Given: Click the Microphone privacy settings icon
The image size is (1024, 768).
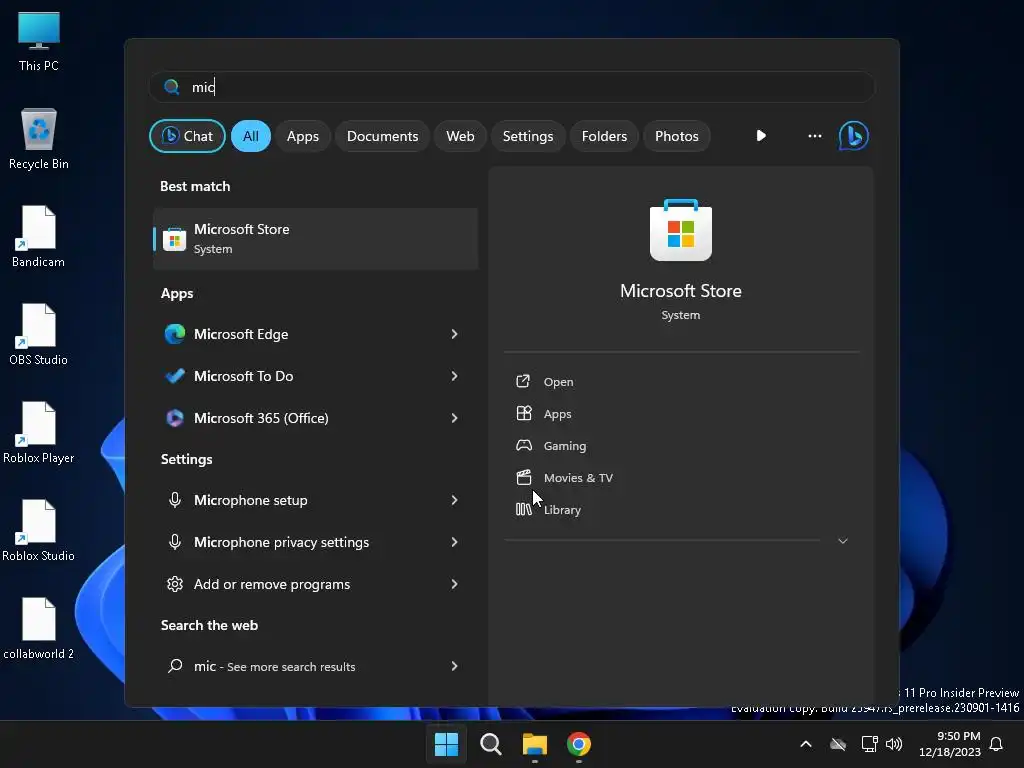Looking at the screenshot, I should 174,541.
